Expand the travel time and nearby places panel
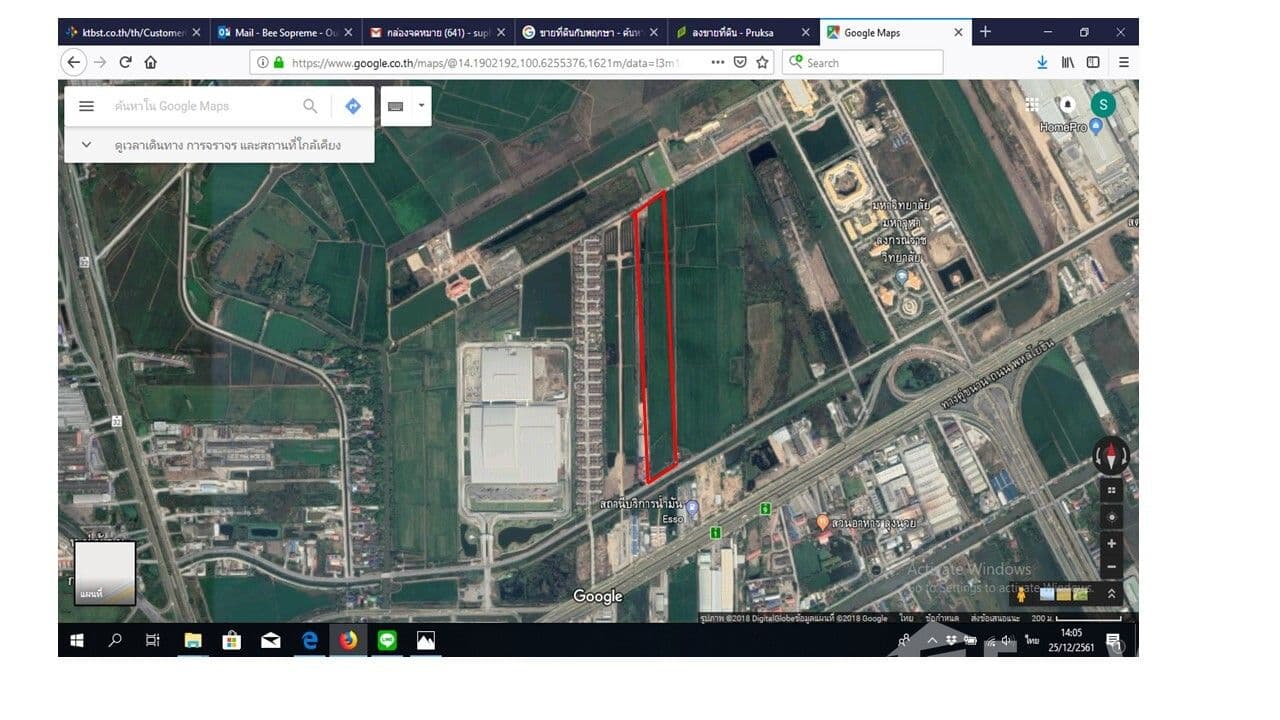This screenshot has height=720, width=1280. click(86, 145)
